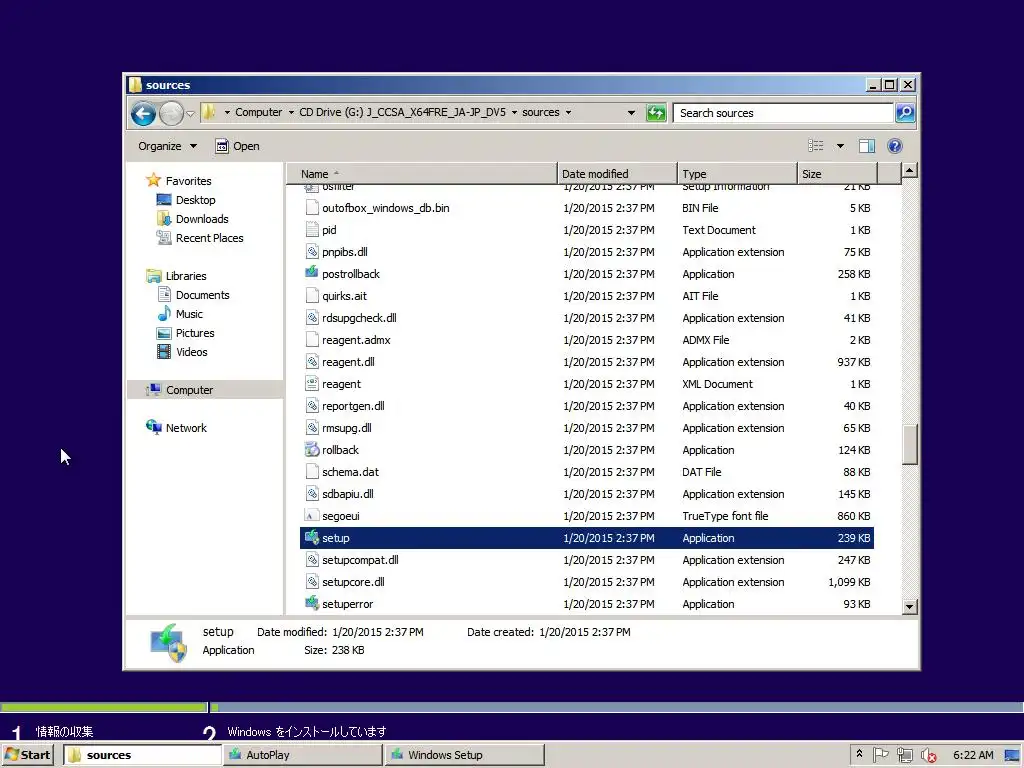
Task: Select the rdsupgcheck.dll file icon
Action: pos(312,318)
